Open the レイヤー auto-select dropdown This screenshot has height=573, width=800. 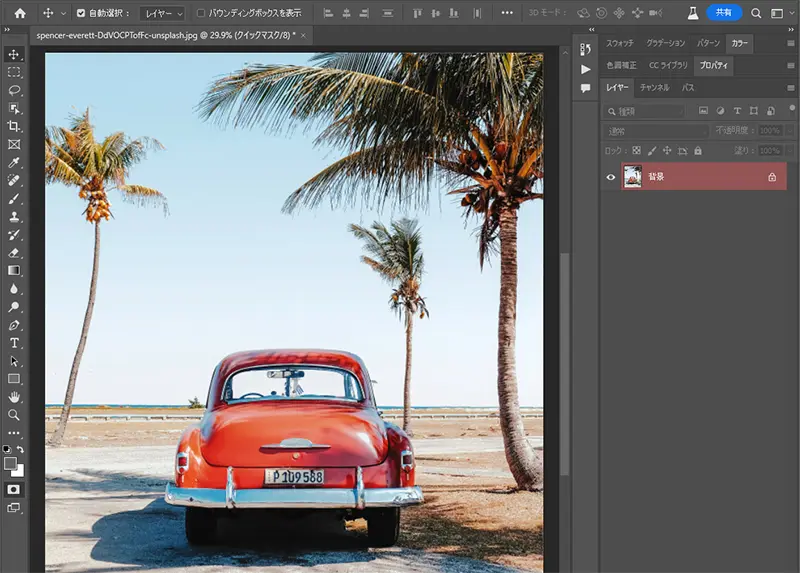click(162, 14)
